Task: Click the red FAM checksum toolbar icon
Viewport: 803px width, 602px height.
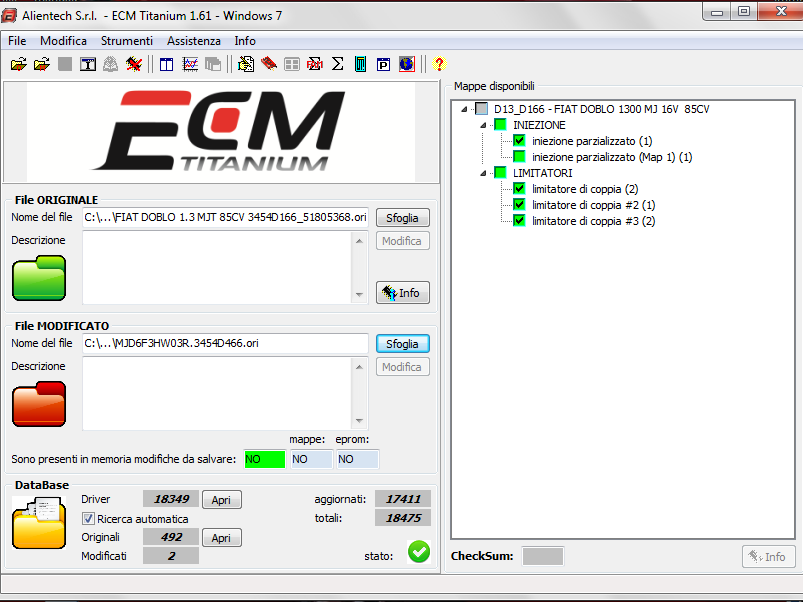Action: click(x=314, y=64)
